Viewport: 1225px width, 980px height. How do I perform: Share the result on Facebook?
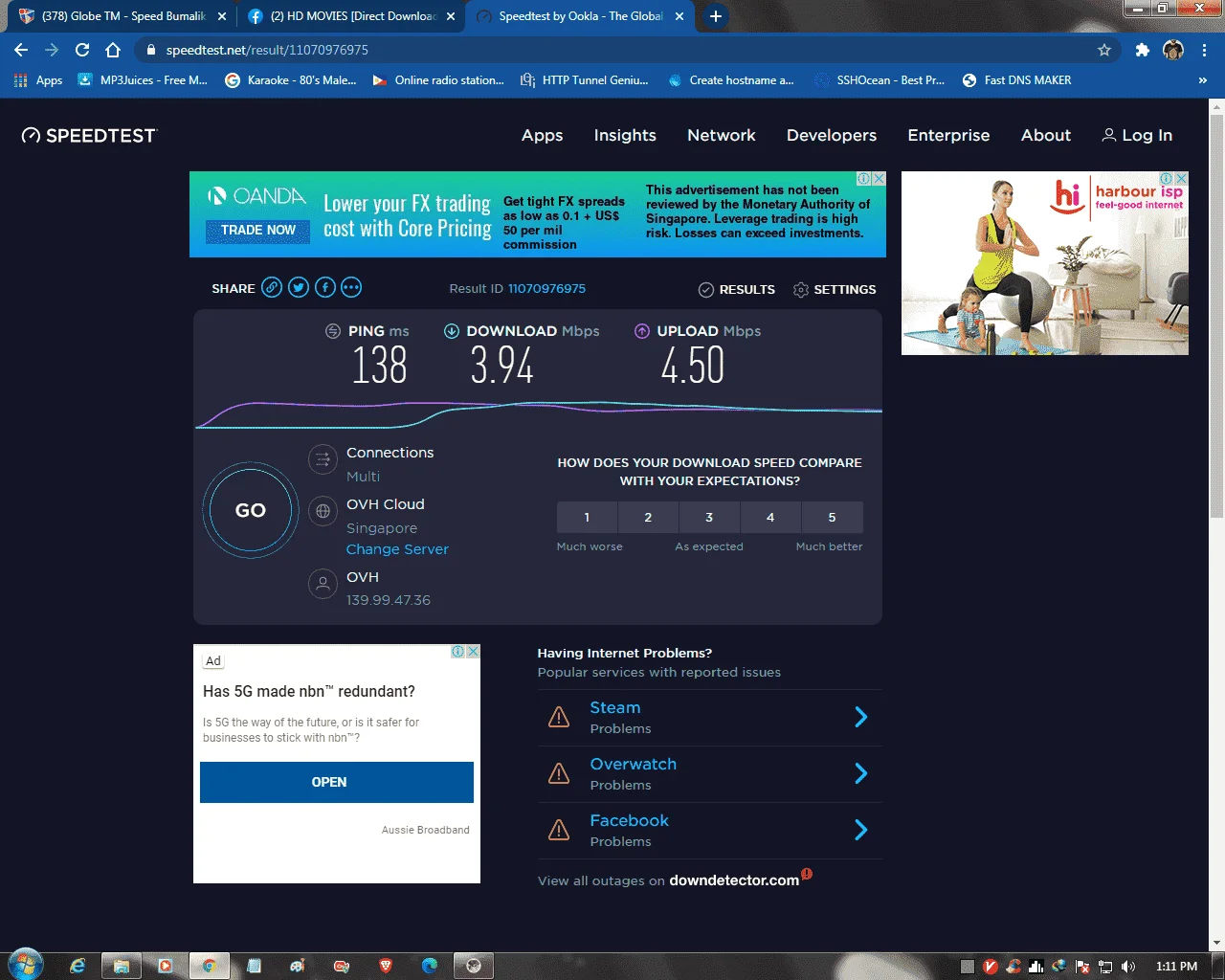[x=325, y=287]
